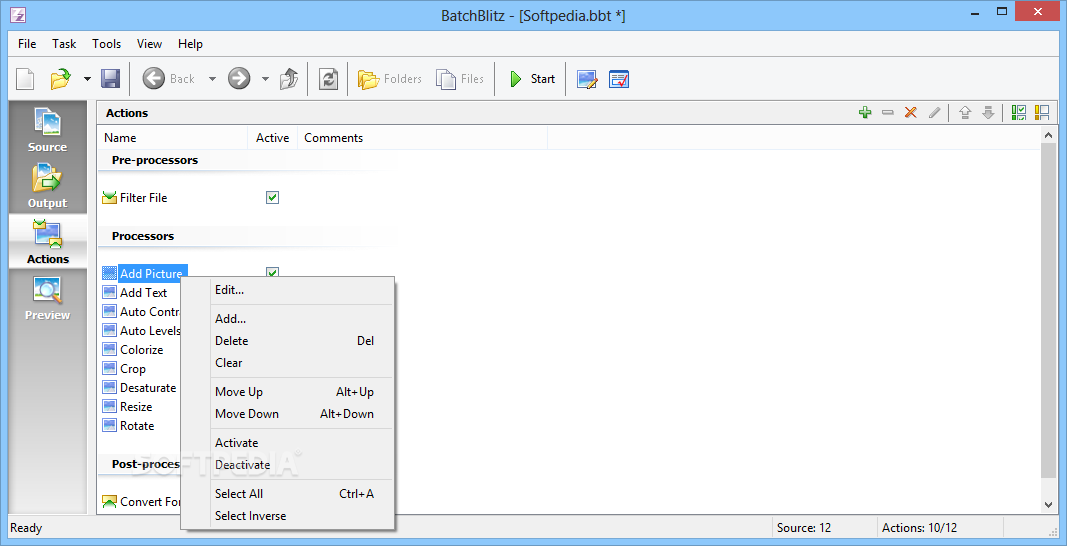This screenshot has width=1067, height=546.
Task: Add an action with green plus icon
Action: coord(865,113)
